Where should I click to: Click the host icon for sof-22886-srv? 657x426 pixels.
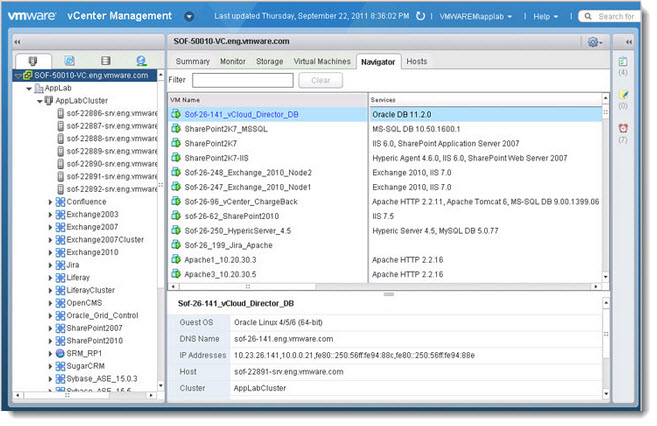(61, 114)
